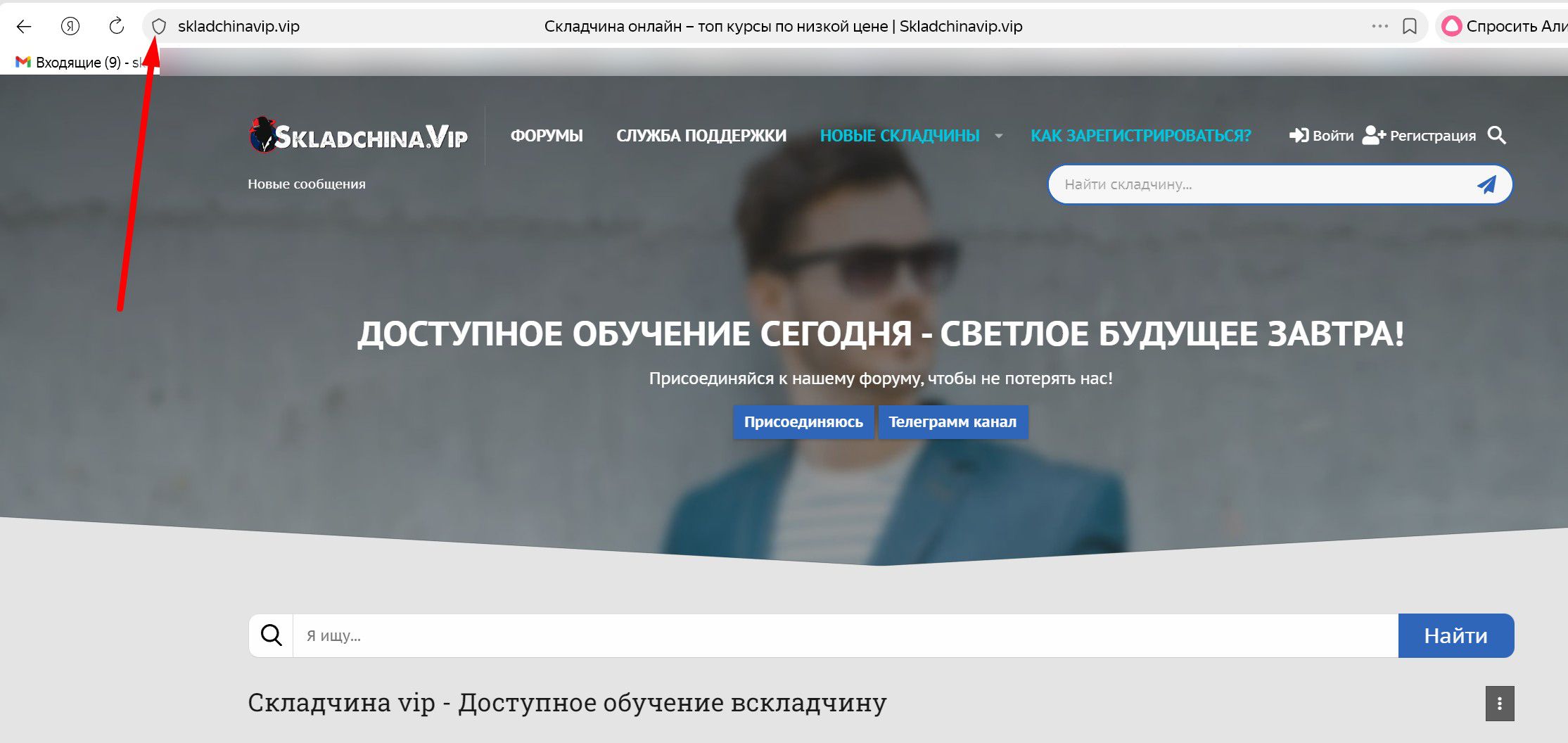Open the Телеграмм канал button
Viewport: 1568px width, 743px height.
click(952, 422)
